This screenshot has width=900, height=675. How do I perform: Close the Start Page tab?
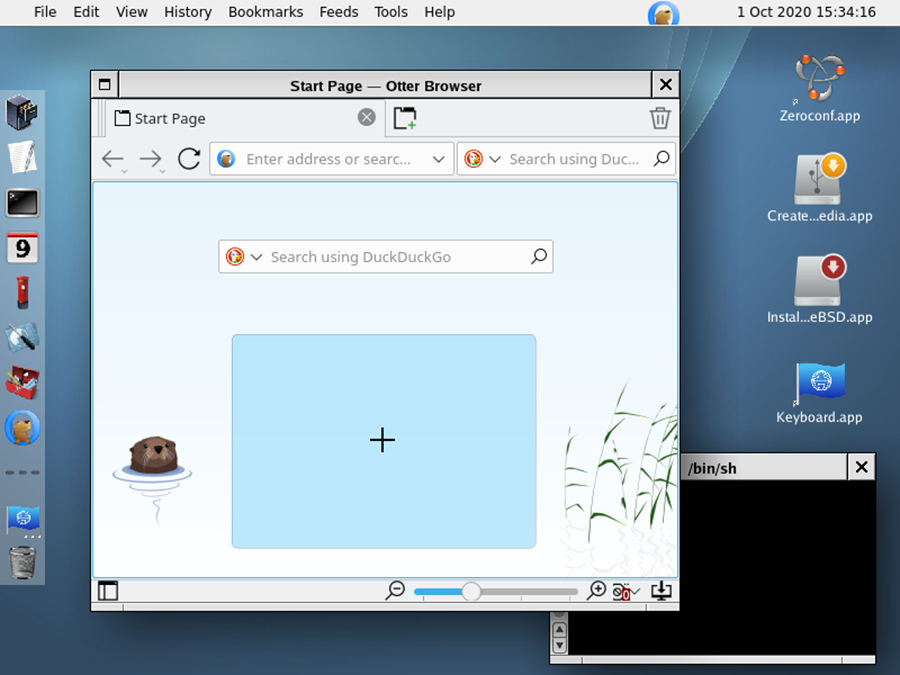(366, 117)
